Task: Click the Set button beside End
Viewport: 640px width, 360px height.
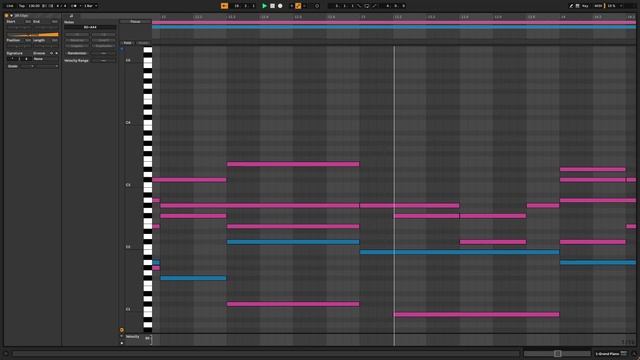Action: click(x=55, y=21)
